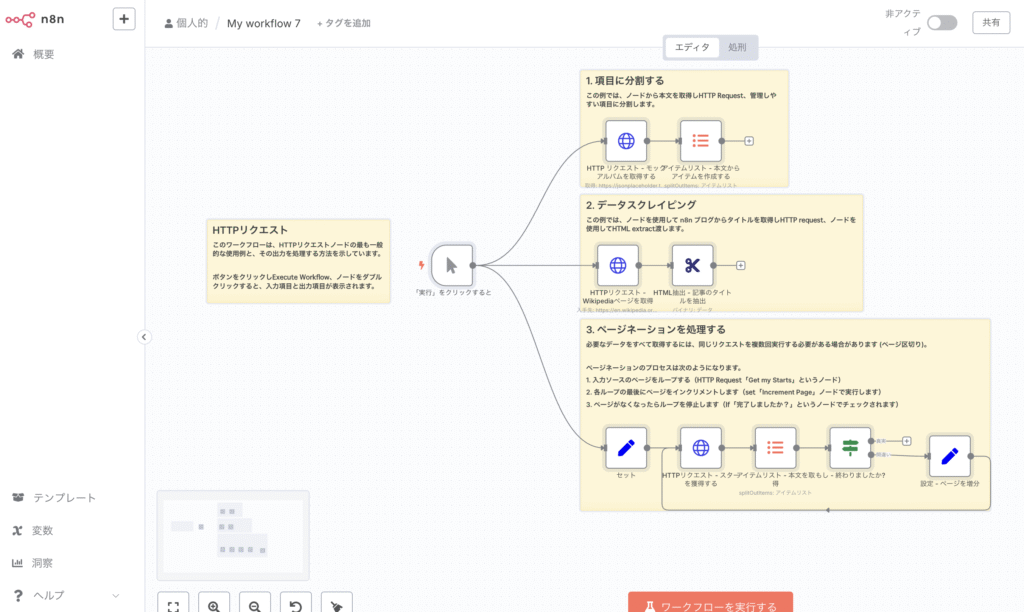Click the globe HTTP node in section 1
The image size is (1024, 612).
click(x=626, y=141)
